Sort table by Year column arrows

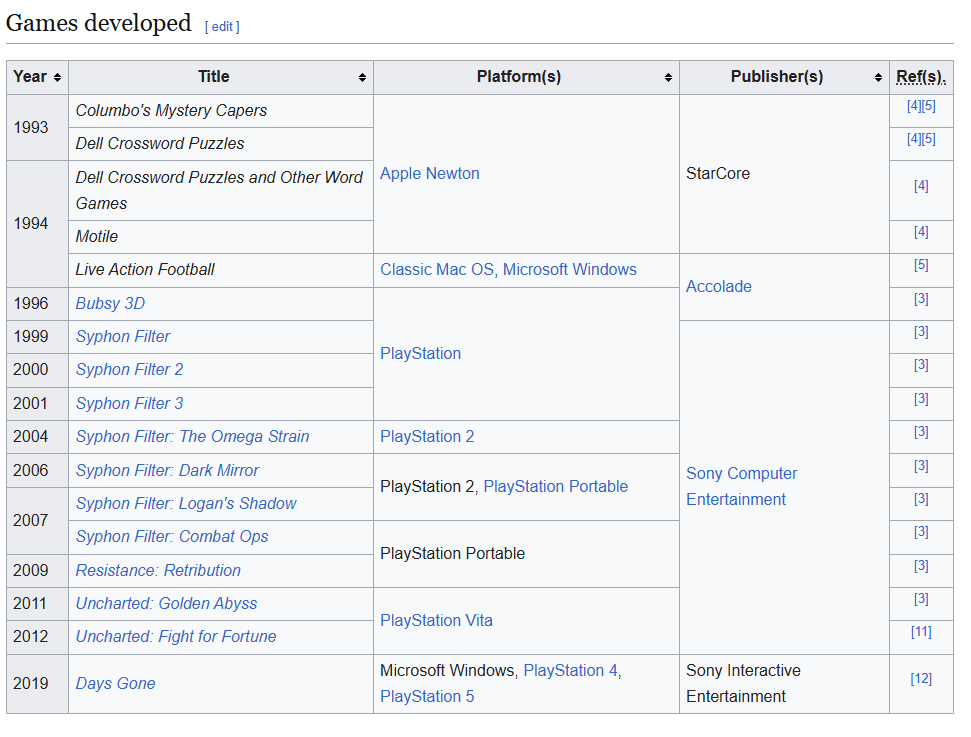tap(57, 77)
